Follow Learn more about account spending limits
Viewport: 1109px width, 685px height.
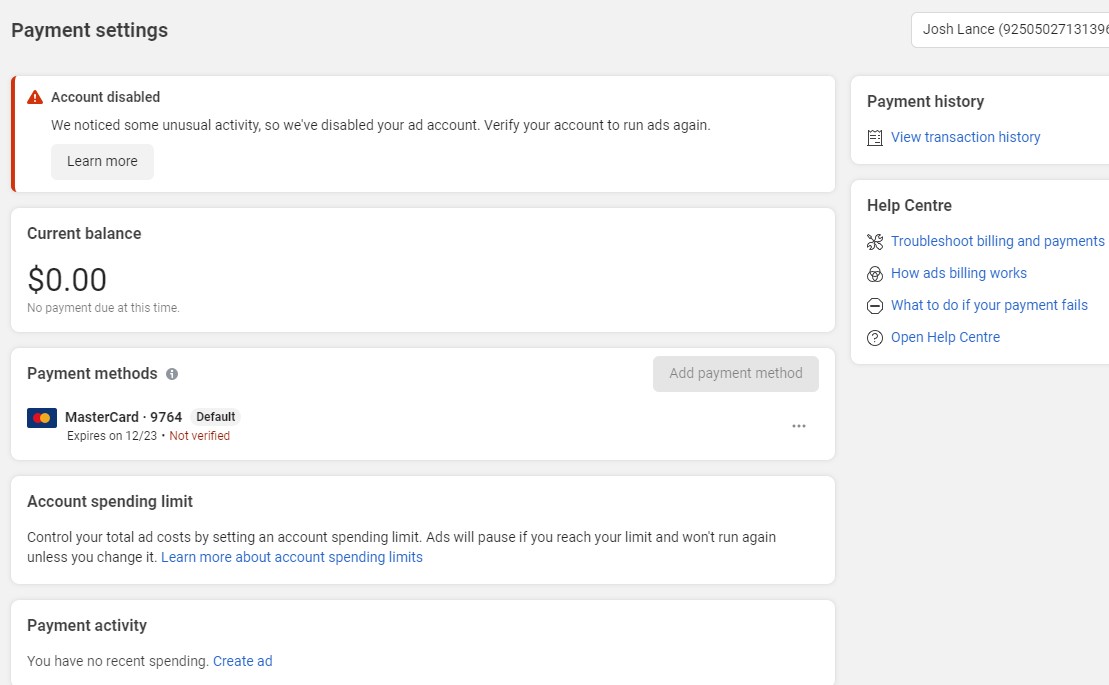(291, 557)
